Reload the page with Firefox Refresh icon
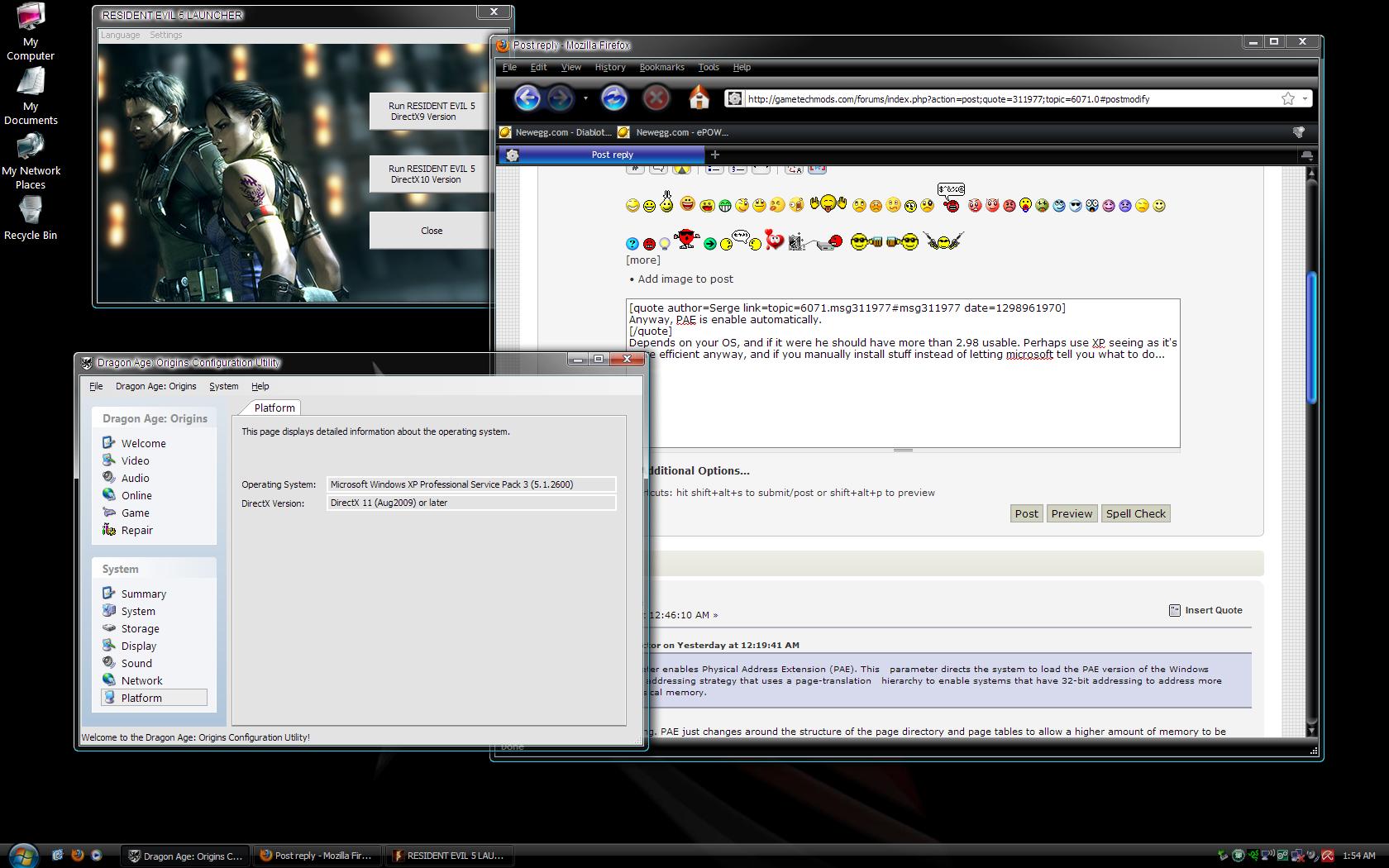1389x868 pixels. click(x=613, y=98)
